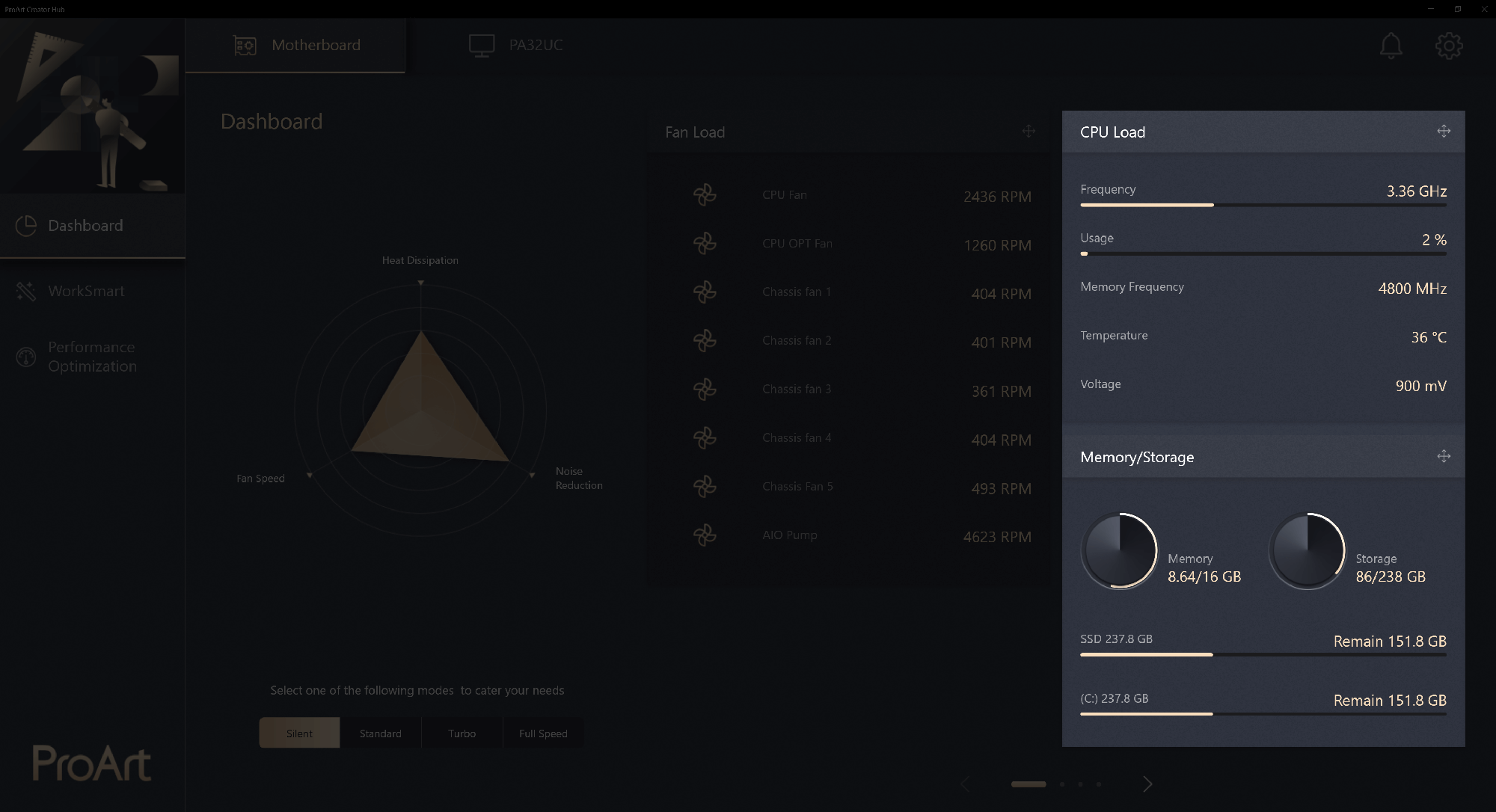1496x812 pixels.
Task: Expand the CPU Load panel
Action: pos(1443,131)
